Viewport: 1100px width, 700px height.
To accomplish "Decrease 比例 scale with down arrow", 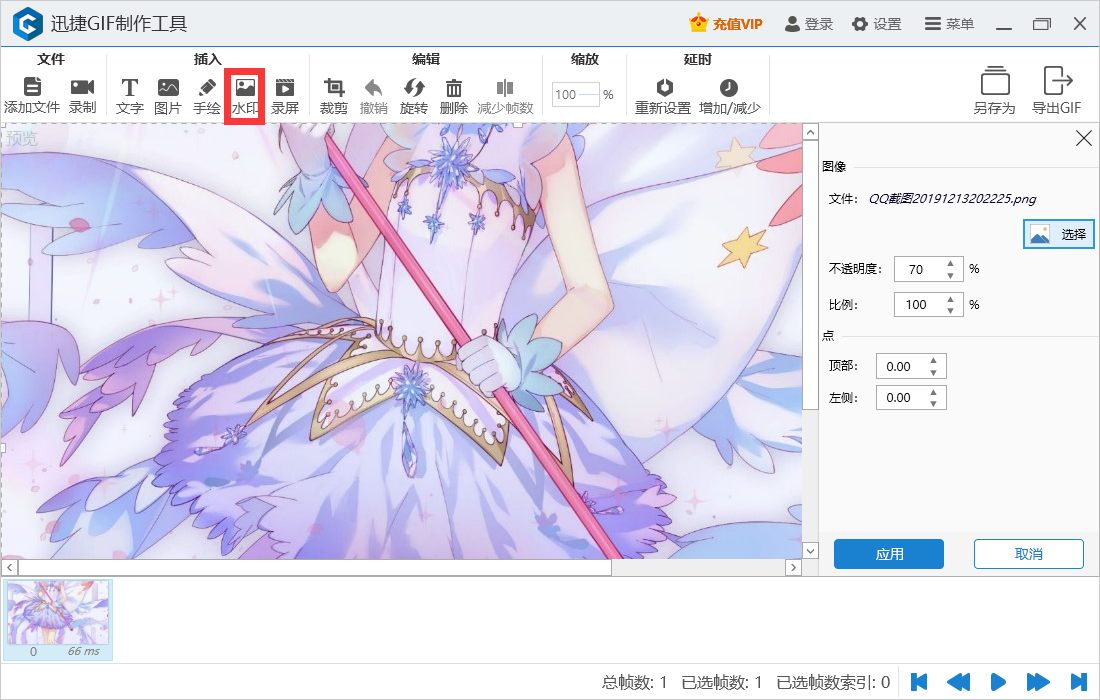I will (x=951, y=311).
